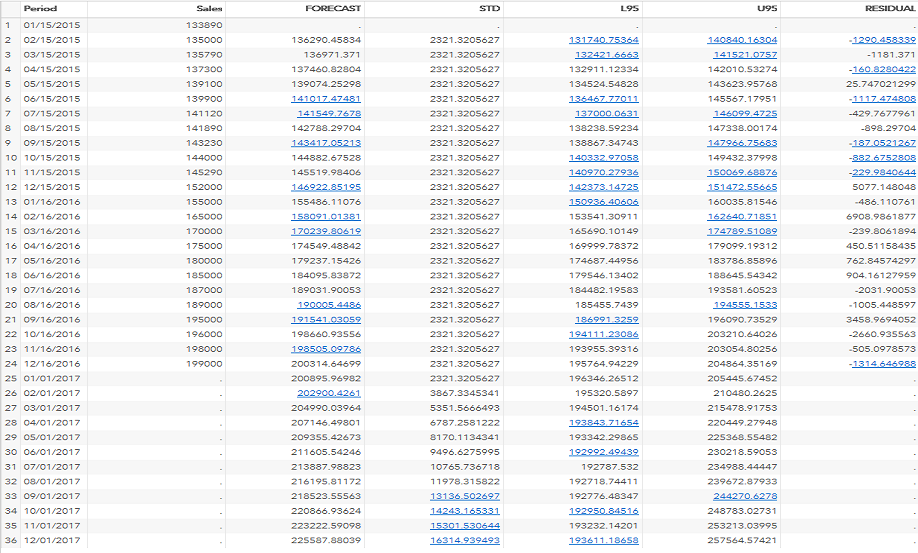Image resolution: width=918 pixels, height=553 pixels.
Task: Open L95 link 192950.84516
Action: point(604,511)
